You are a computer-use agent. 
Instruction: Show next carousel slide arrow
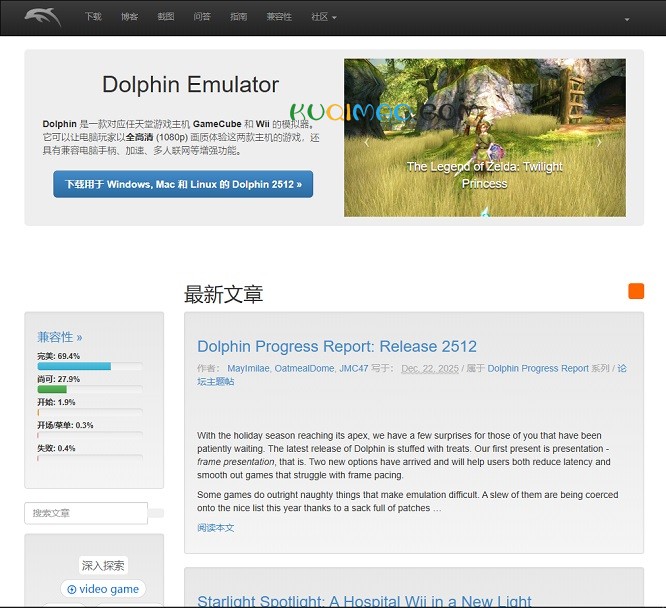599,143
